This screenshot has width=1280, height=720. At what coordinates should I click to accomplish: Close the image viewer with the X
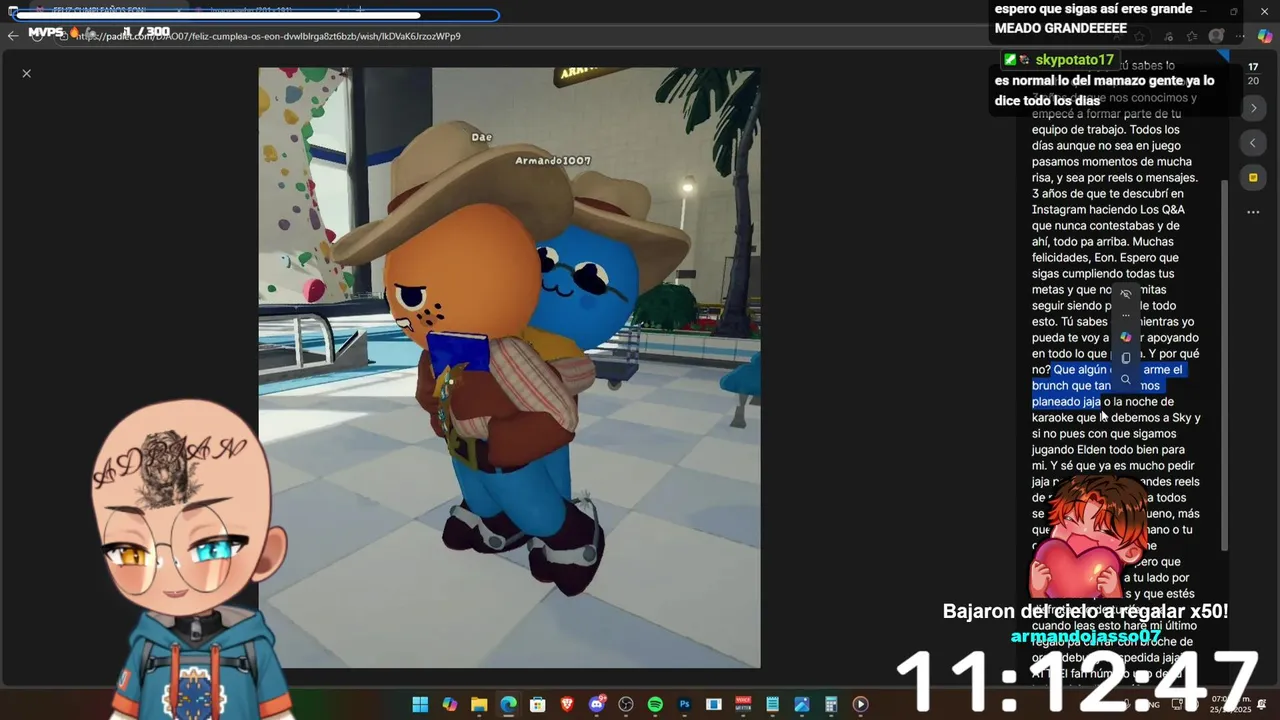[x=27, y=73]
